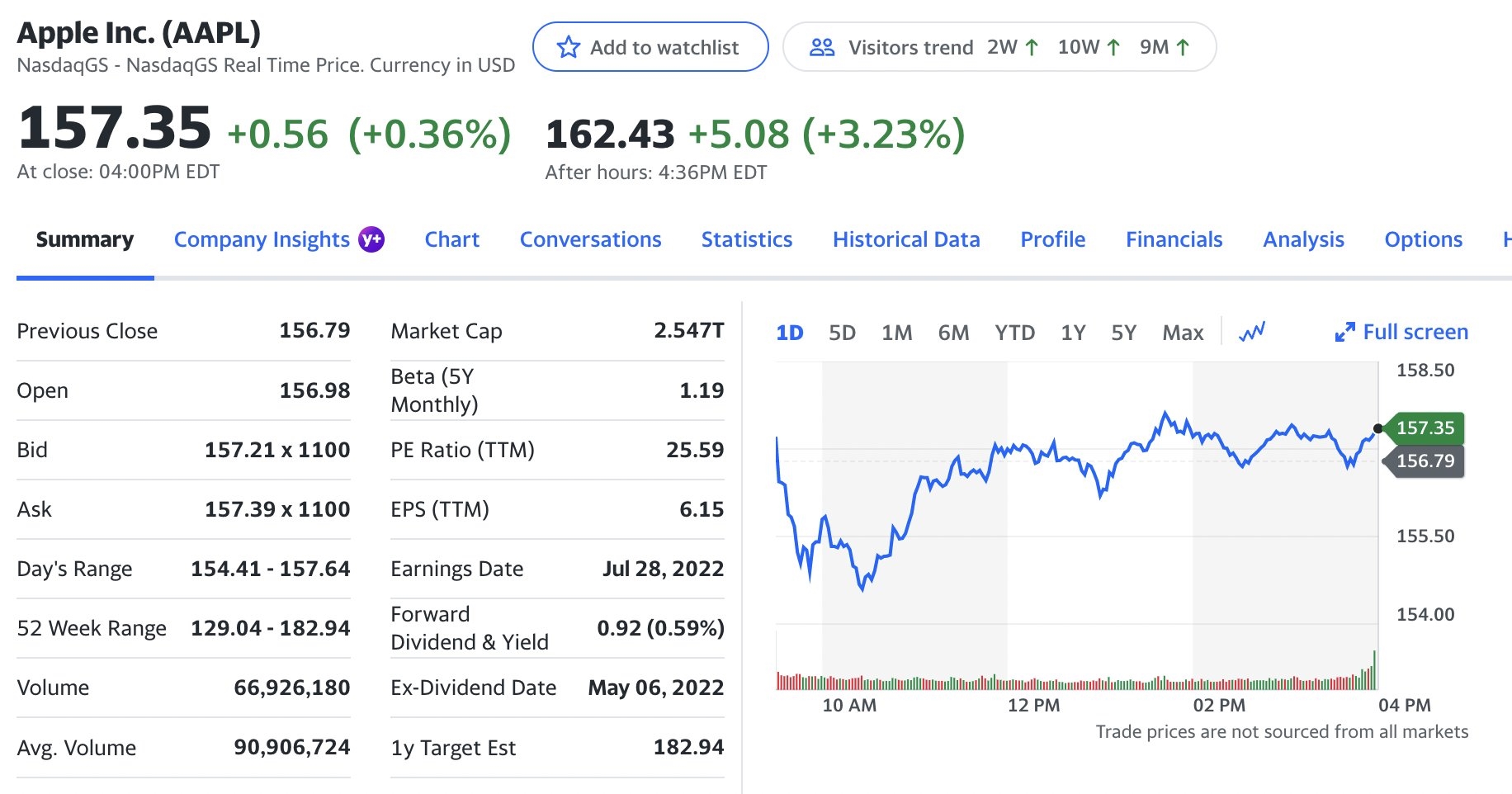
Task: Select the 1D chart range
Action: (x=789, y=333)
